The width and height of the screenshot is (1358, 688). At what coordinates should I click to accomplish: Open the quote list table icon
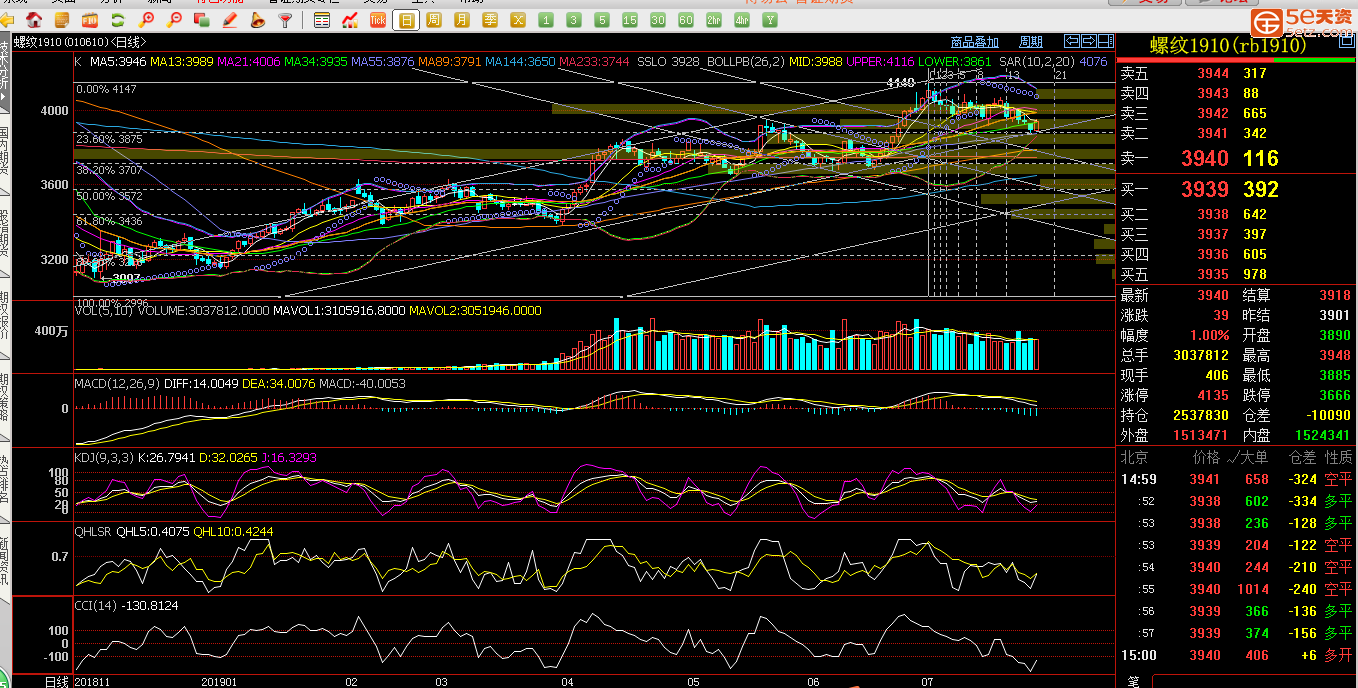click(x=322, y=19)
